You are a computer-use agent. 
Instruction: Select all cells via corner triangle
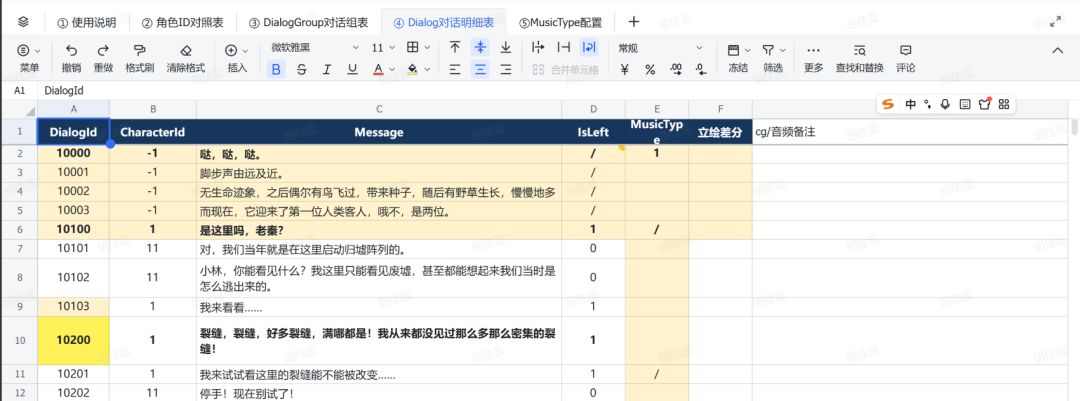click(x=30, y=112)
